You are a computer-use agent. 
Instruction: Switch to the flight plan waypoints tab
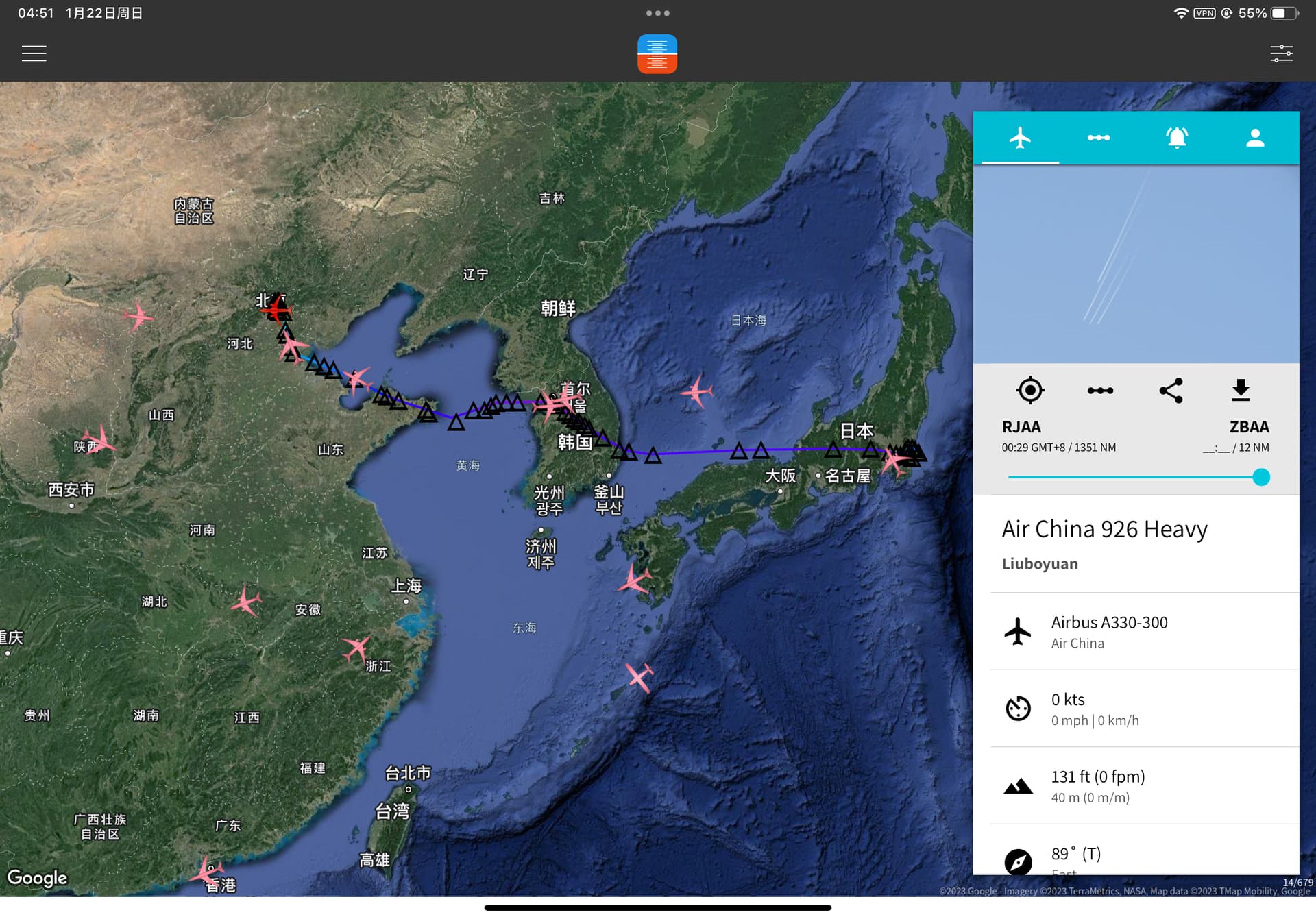pos(1098,138)
